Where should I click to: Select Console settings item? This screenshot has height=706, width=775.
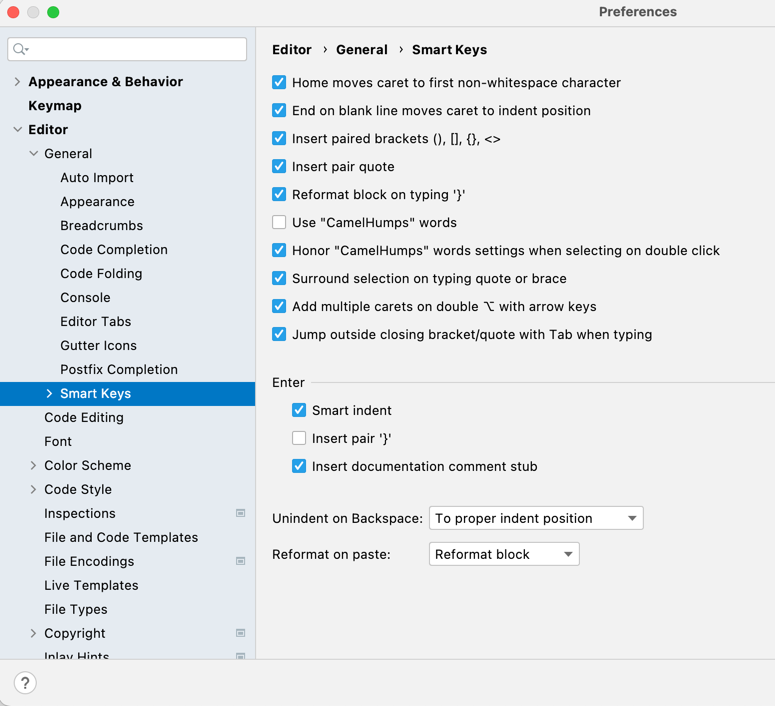click(x=86, y=298)
